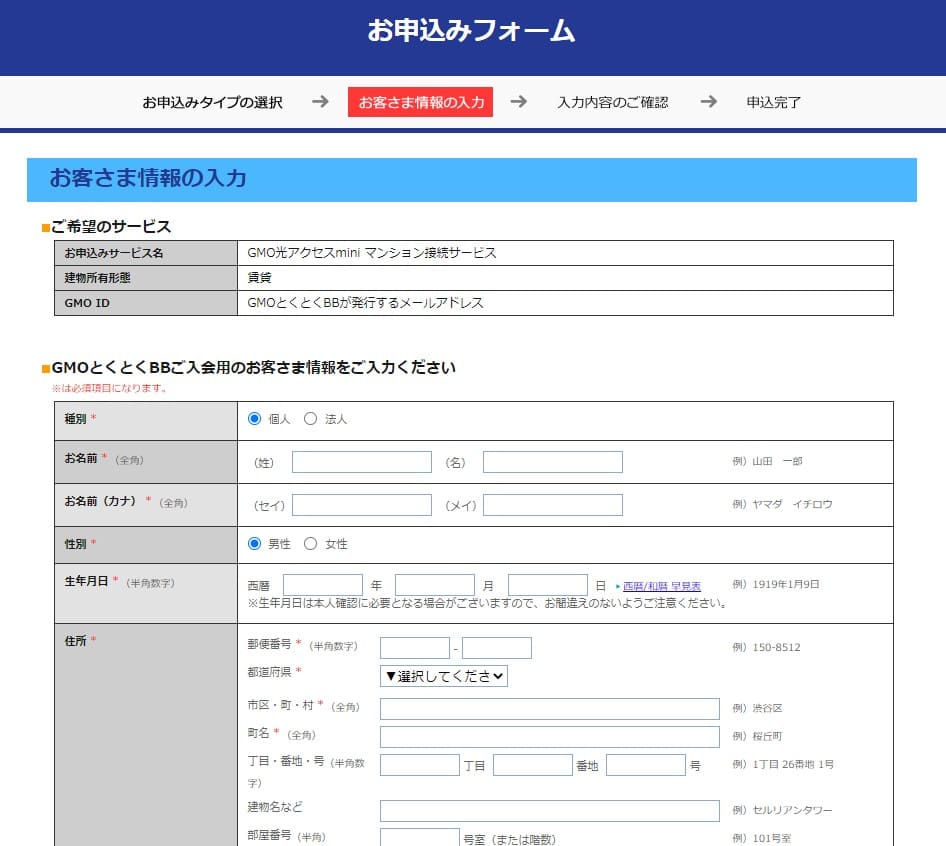Click the お申込みフォーム page title
The height and width of the screenshot is (846, 946).
coord(471,31)
